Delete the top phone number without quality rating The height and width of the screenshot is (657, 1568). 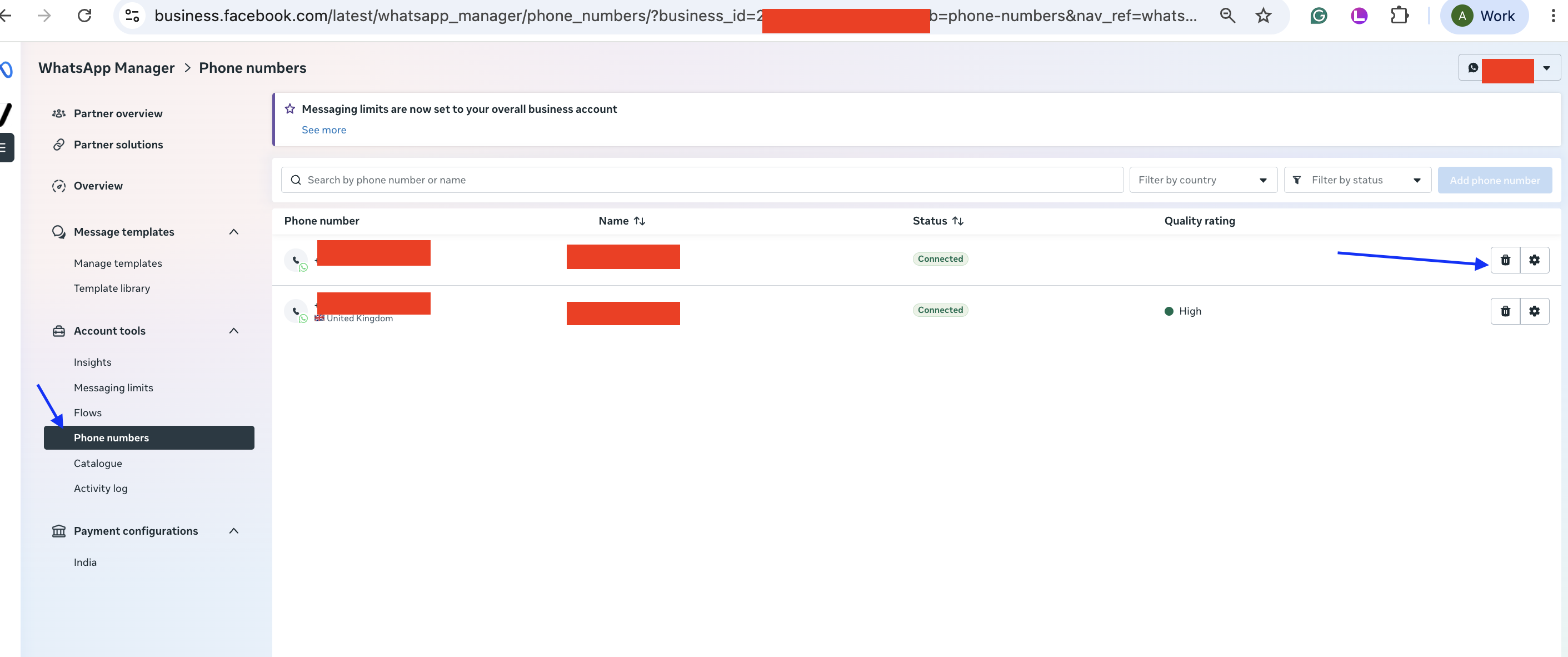pos(1505,260)
